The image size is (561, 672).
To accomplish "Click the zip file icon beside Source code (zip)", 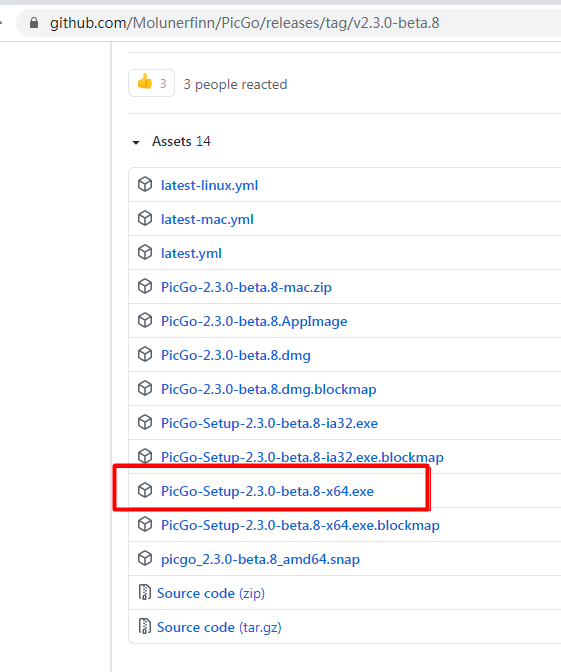I will point(144,592).
